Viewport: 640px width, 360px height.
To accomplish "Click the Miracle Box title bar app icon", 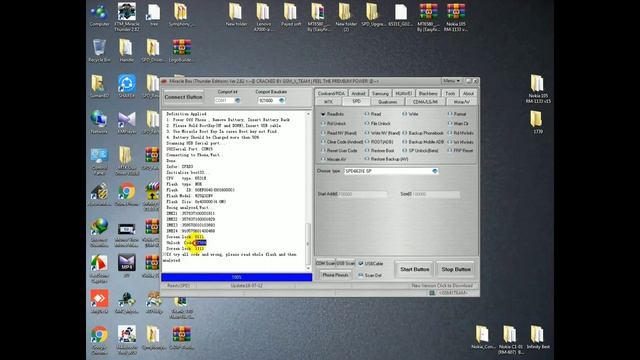I will (165, 81).
